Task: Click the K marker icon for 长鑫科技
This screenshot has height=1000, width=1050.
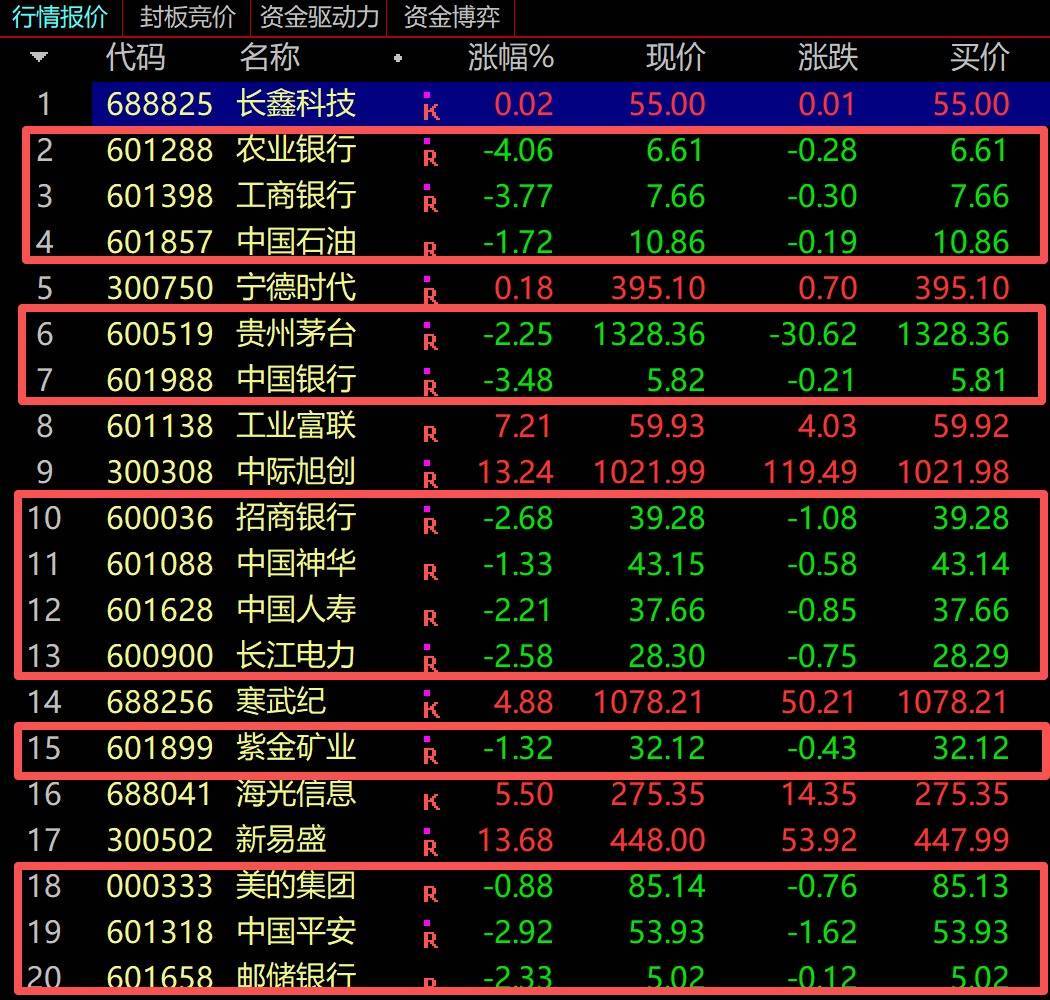Action: click(431, 107)
